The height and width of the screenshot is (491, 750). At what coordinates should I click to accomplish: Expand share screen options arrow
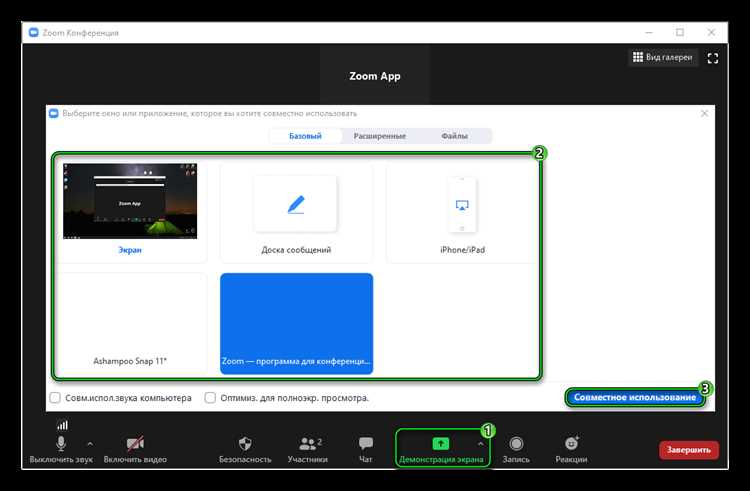pyautogui.click(x=480, y=444)
